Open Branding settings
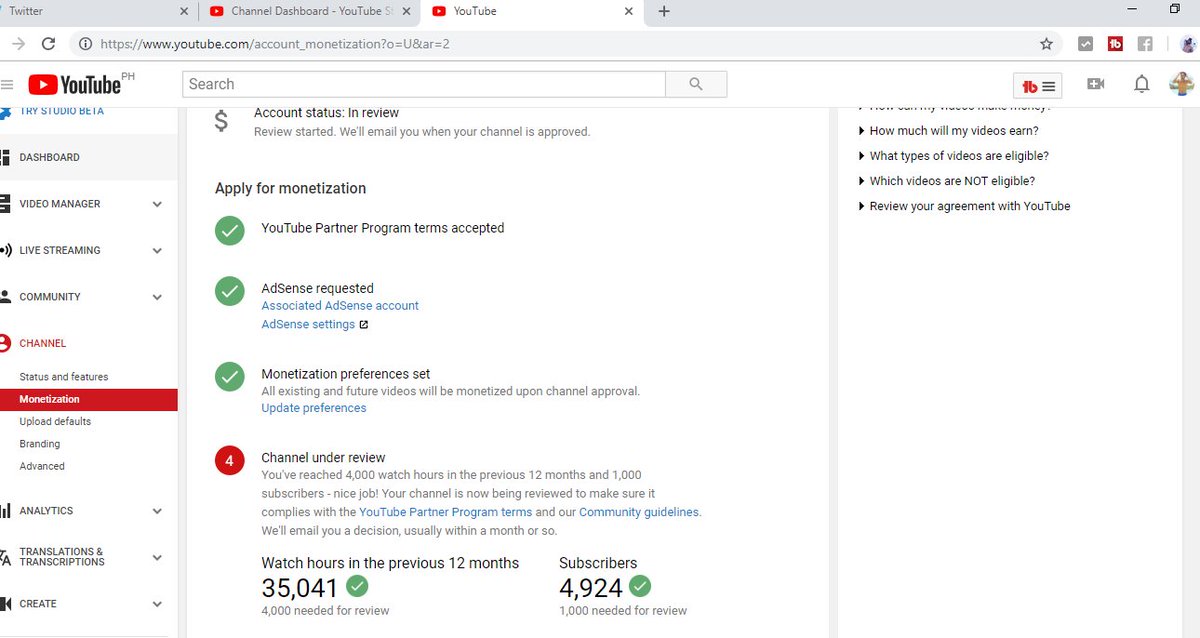Screen dimensions: 1200x638 (40, 444)
